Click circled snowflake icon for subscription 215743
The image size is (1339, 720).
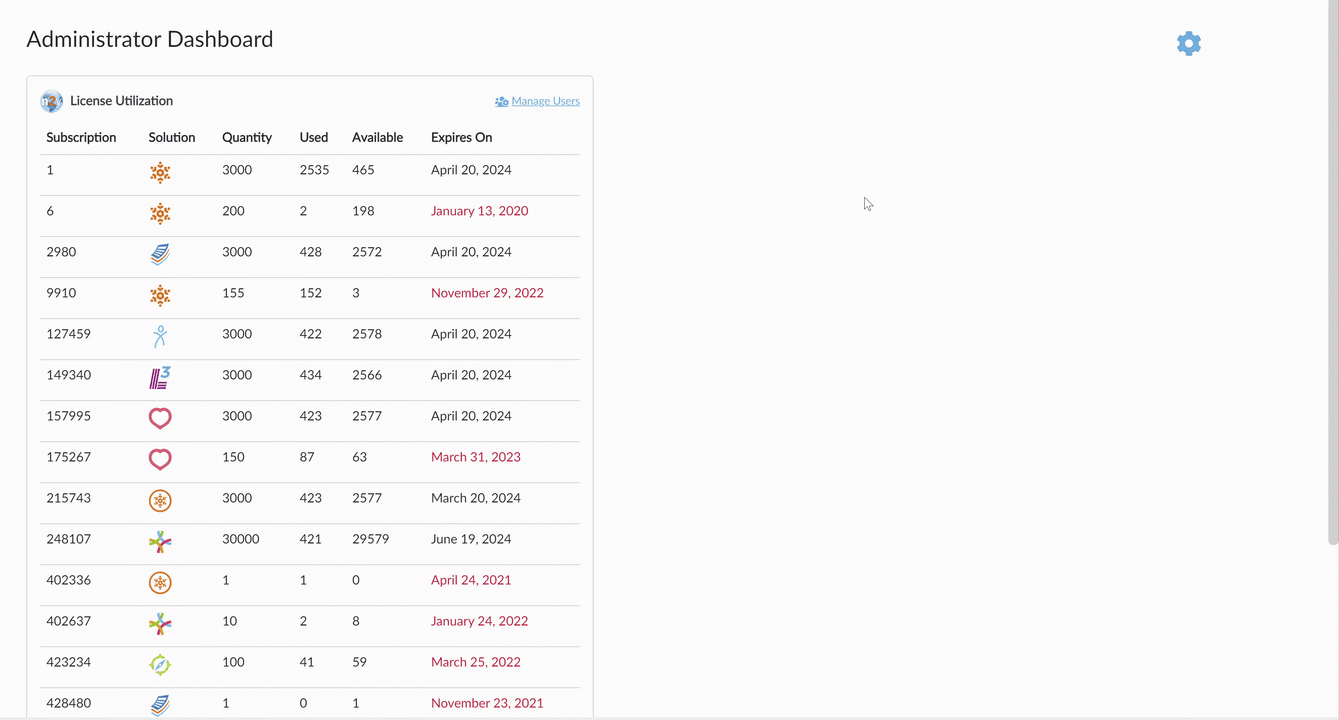point(160,500)
